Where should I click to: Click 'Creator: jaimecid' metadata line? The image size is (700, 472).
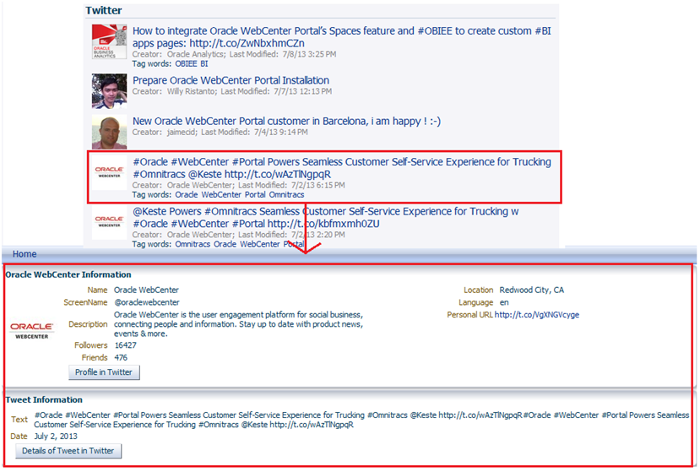tap(220, 132)
